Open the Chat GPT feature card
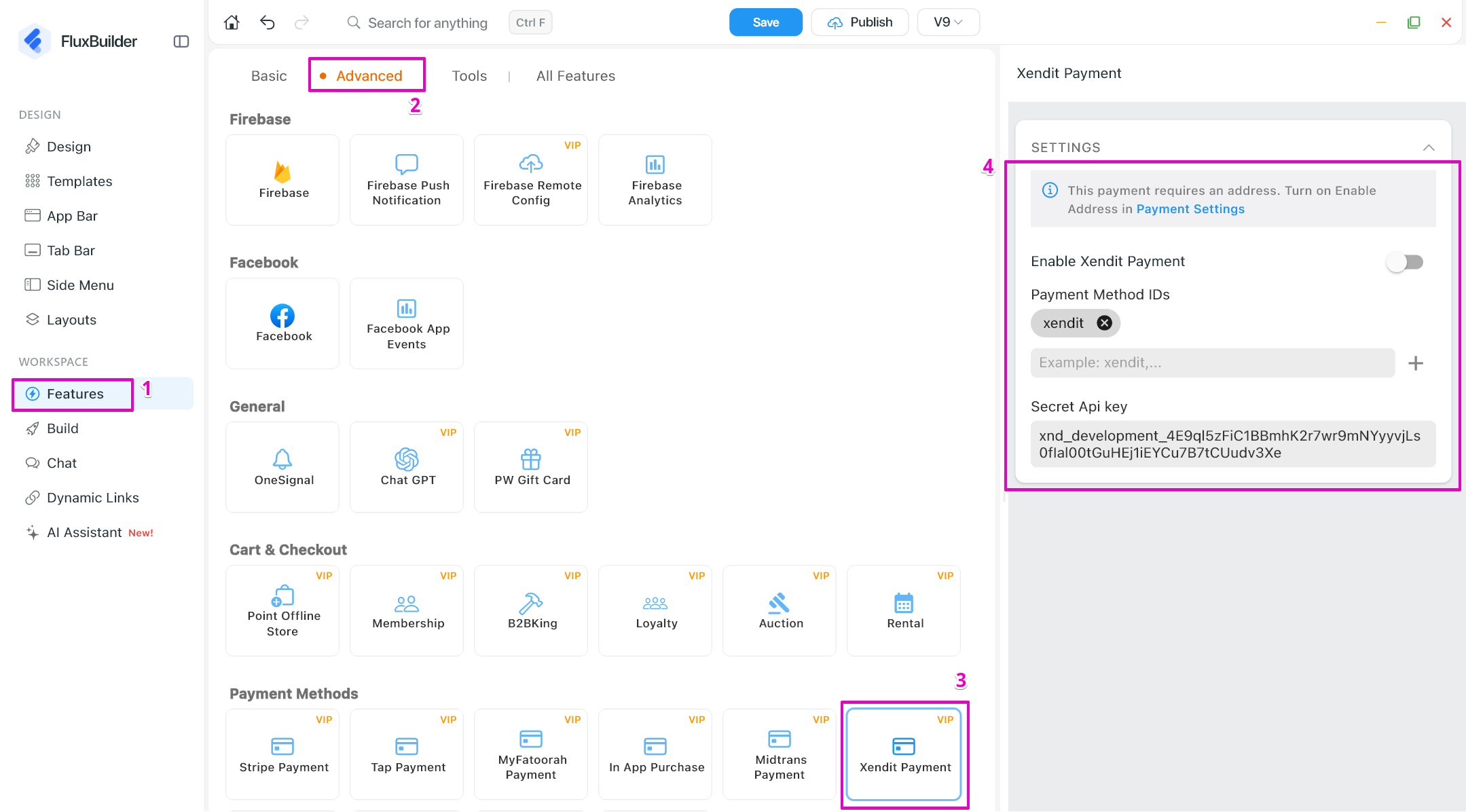The image size is (1466, 812). click(x=407, y=467)
